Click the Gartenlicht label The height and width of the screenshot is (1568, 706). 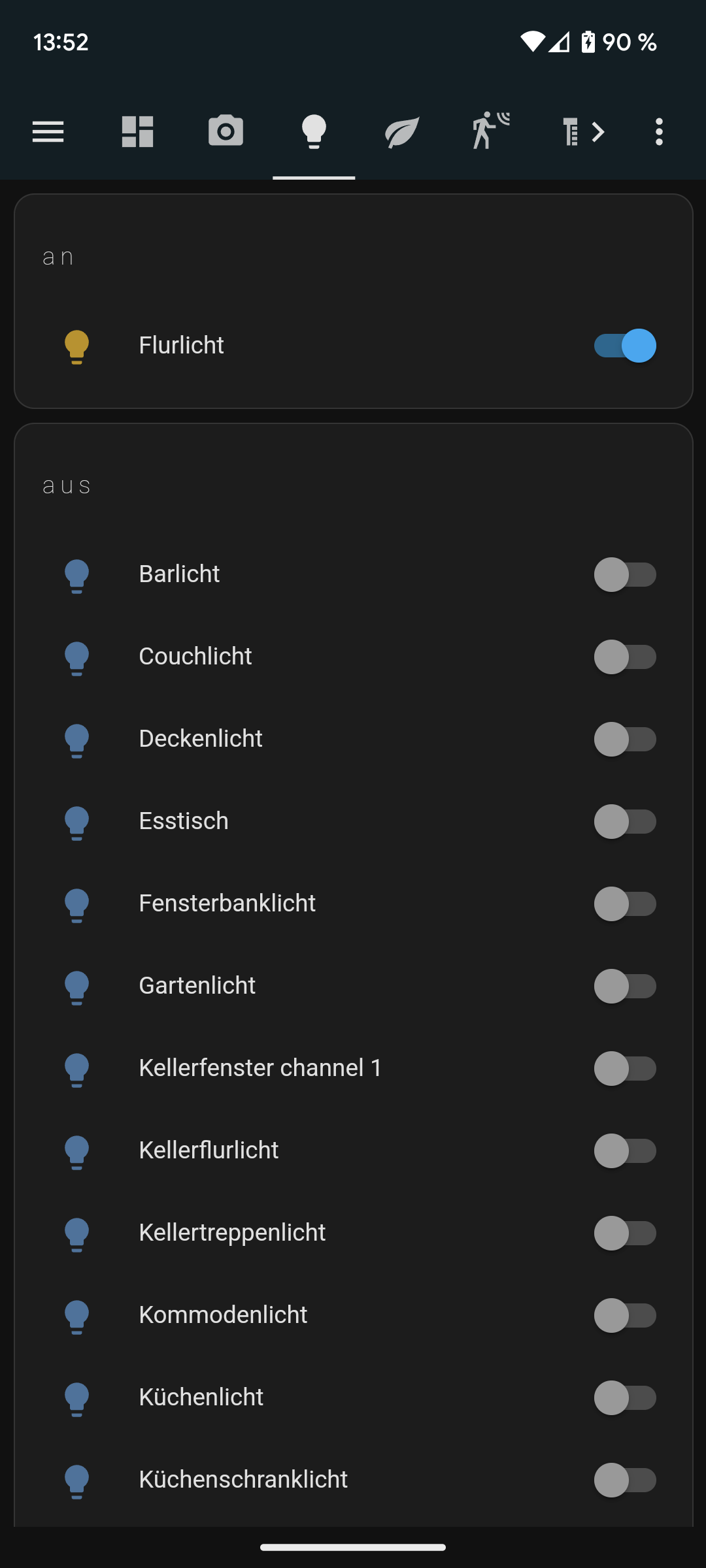[x=197, y=985]
